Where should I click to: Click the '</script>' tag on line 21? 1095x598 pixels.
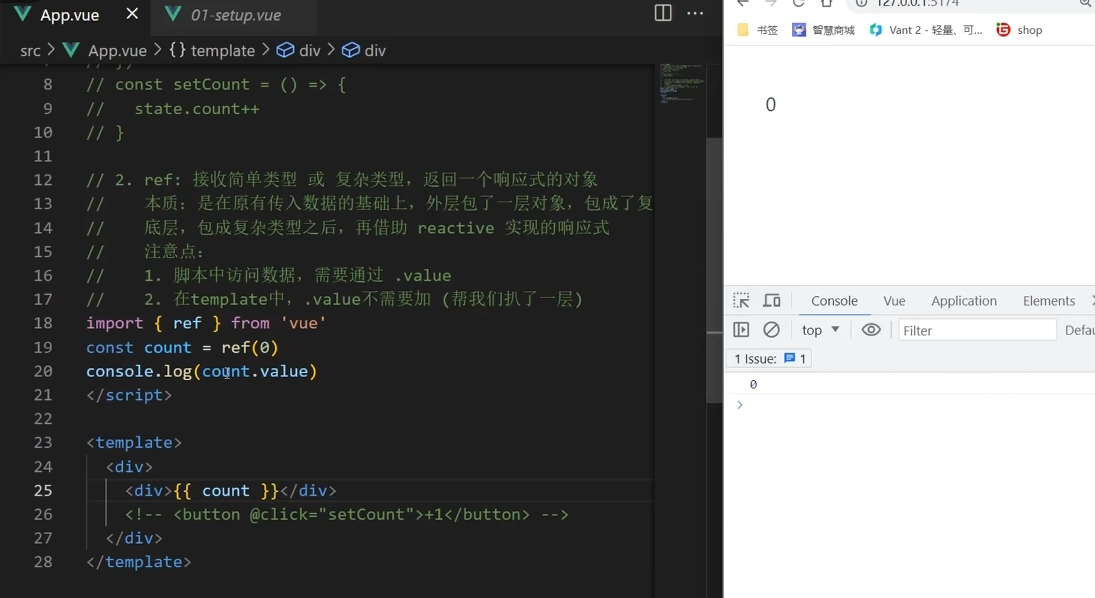point(129,395)
